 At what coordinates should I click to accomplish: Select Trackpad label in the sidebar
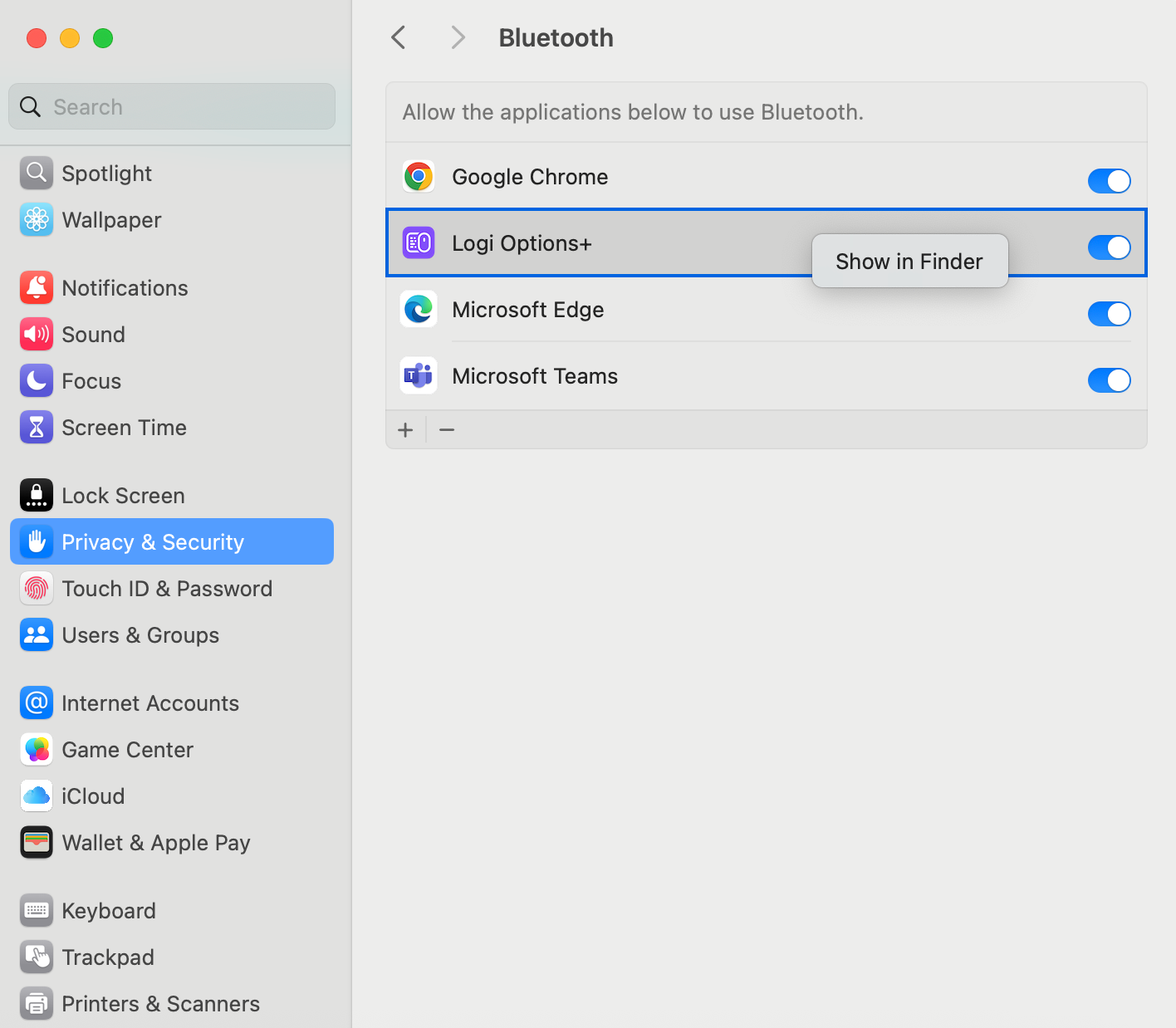pos(108,957)
